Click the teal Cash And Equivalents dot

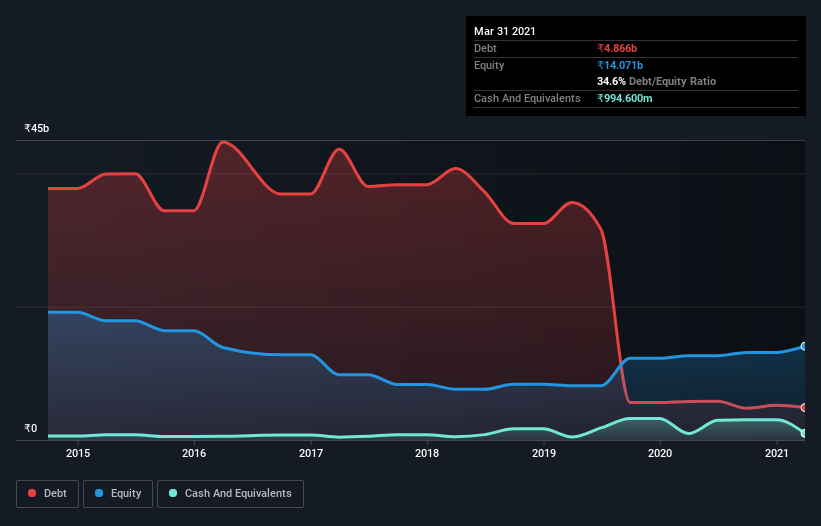173,493
